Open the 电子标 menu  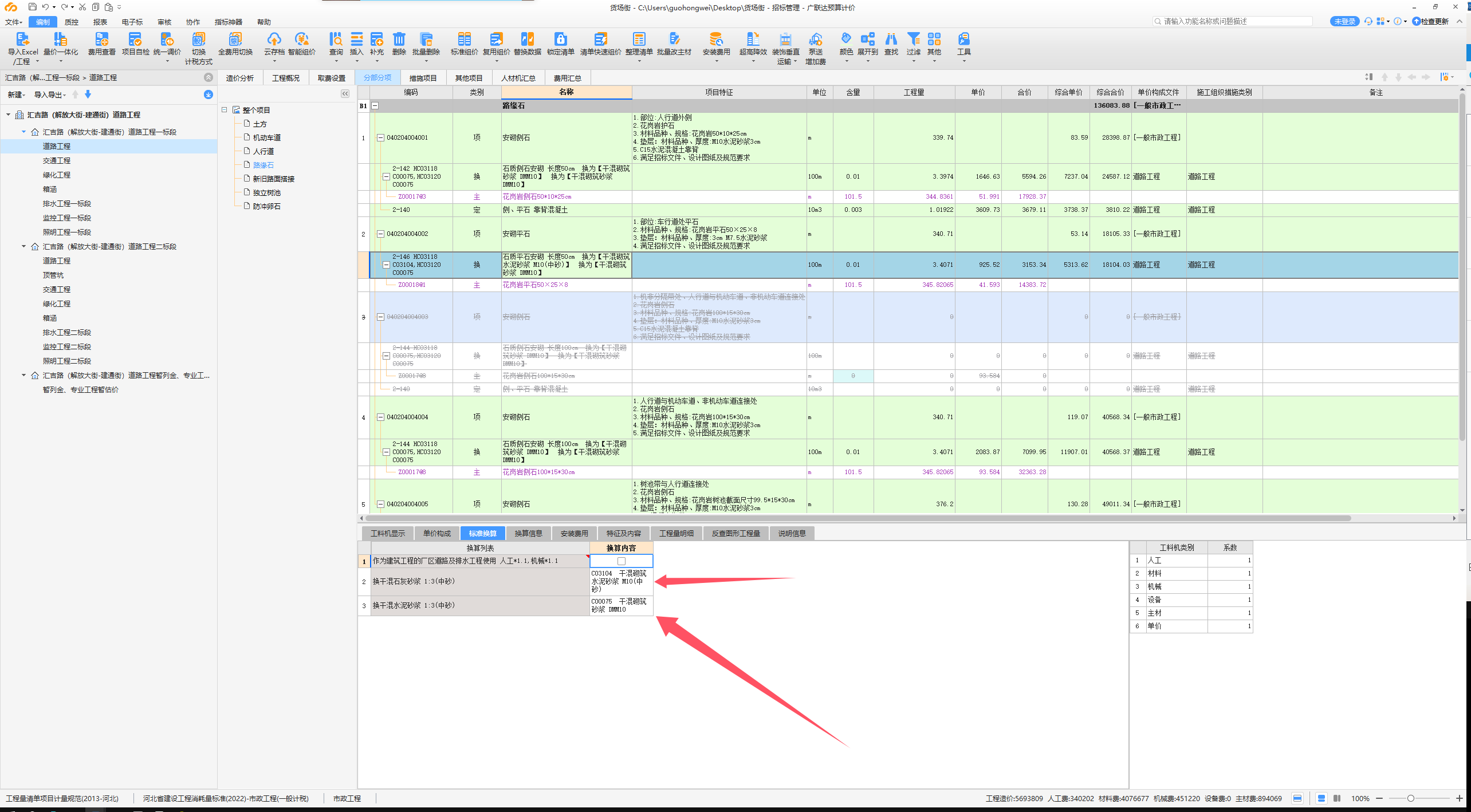(x=132, y=22)
